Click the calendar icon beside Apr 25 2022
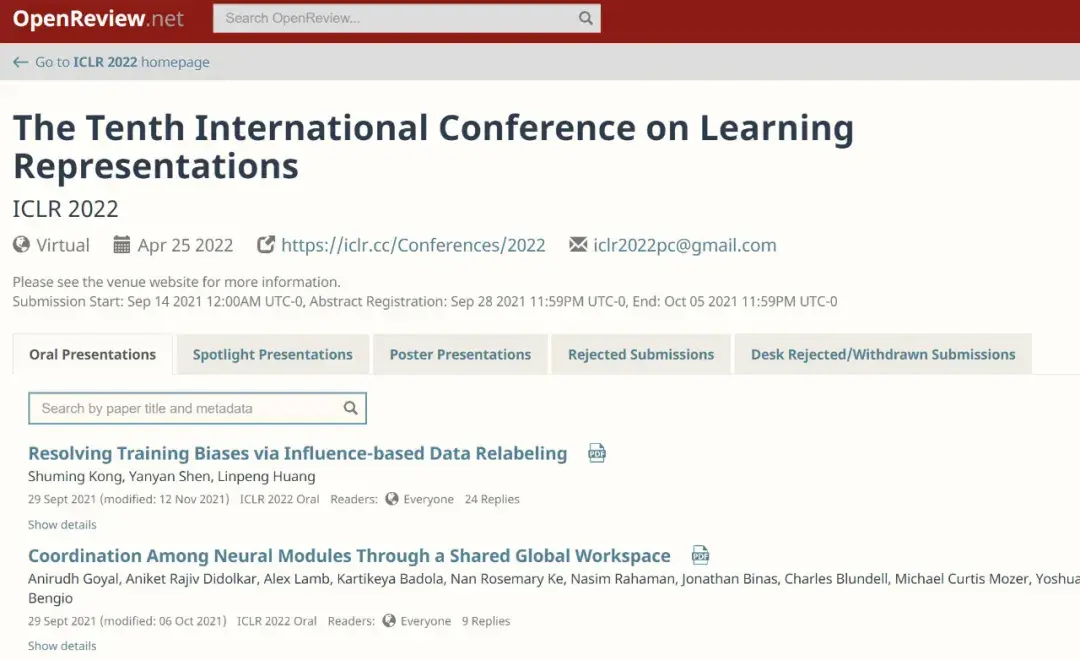 click(x=121, y=244)
